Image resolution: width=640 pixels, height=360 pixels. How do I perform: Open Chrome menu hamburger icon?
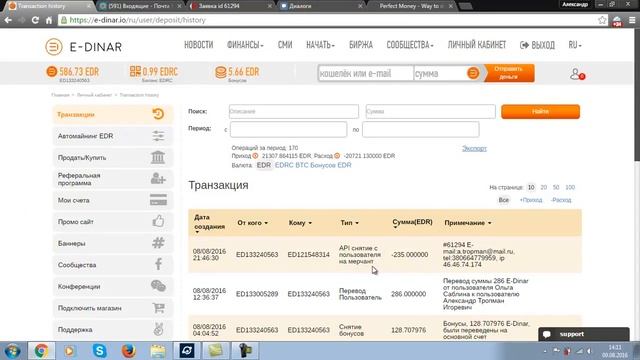632,20
